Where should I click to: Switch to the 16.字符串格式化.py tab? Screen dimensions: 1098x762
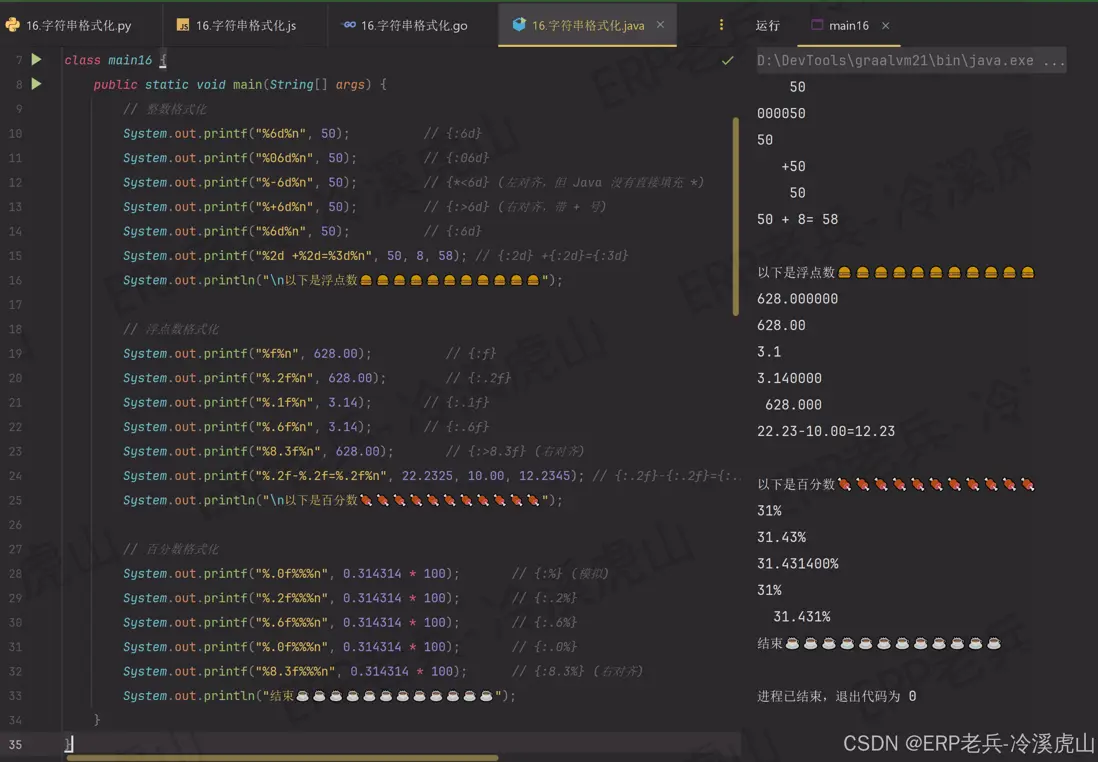(78, 25)
